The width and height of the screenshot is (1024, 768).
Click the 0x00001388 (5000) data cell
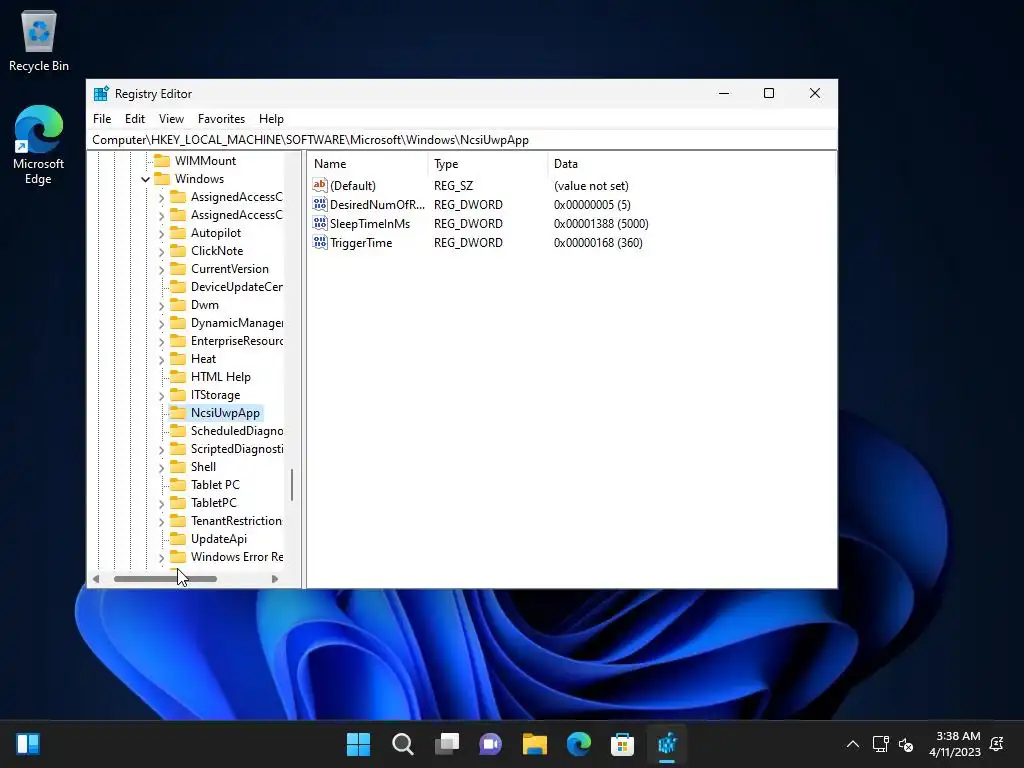click(x=601, y=223)
